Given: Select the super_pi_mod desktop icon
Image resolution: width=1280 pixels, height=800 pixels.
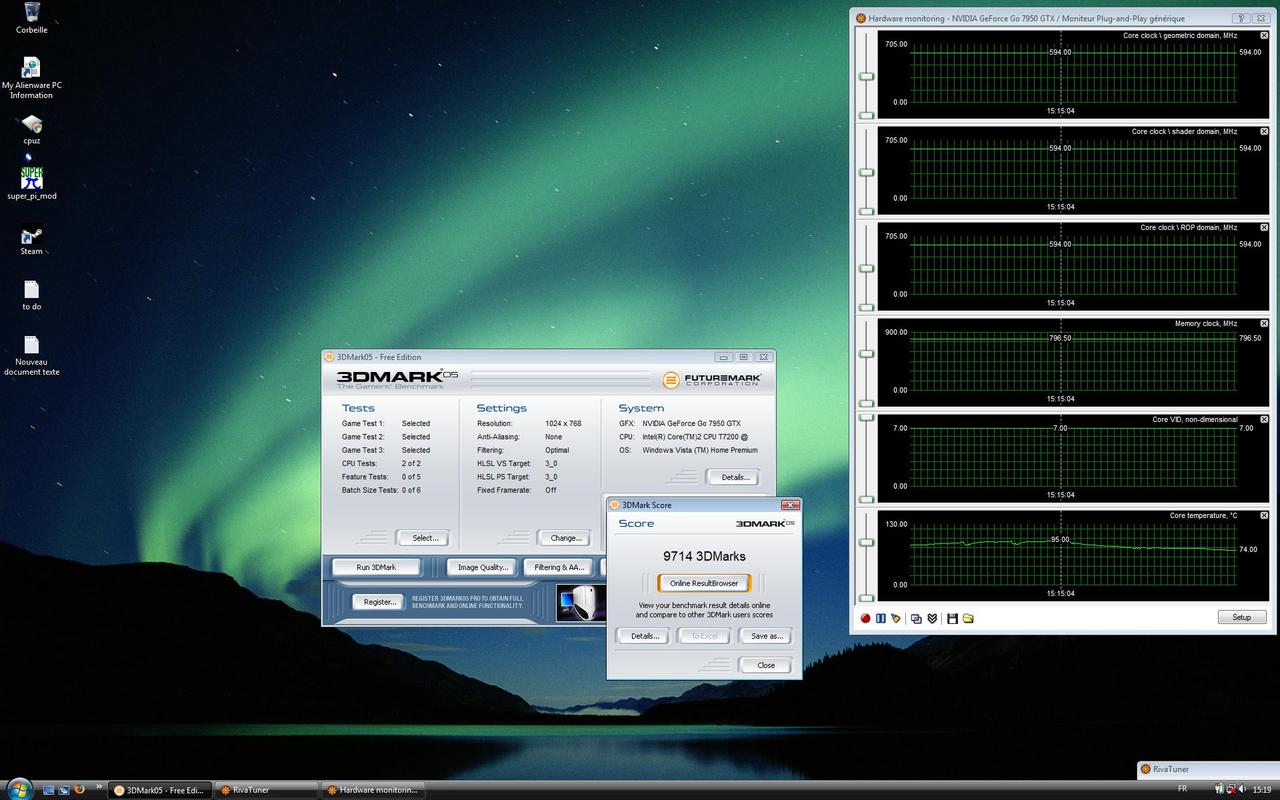Looking at the screenshot, I should click(x=32, y=184).
